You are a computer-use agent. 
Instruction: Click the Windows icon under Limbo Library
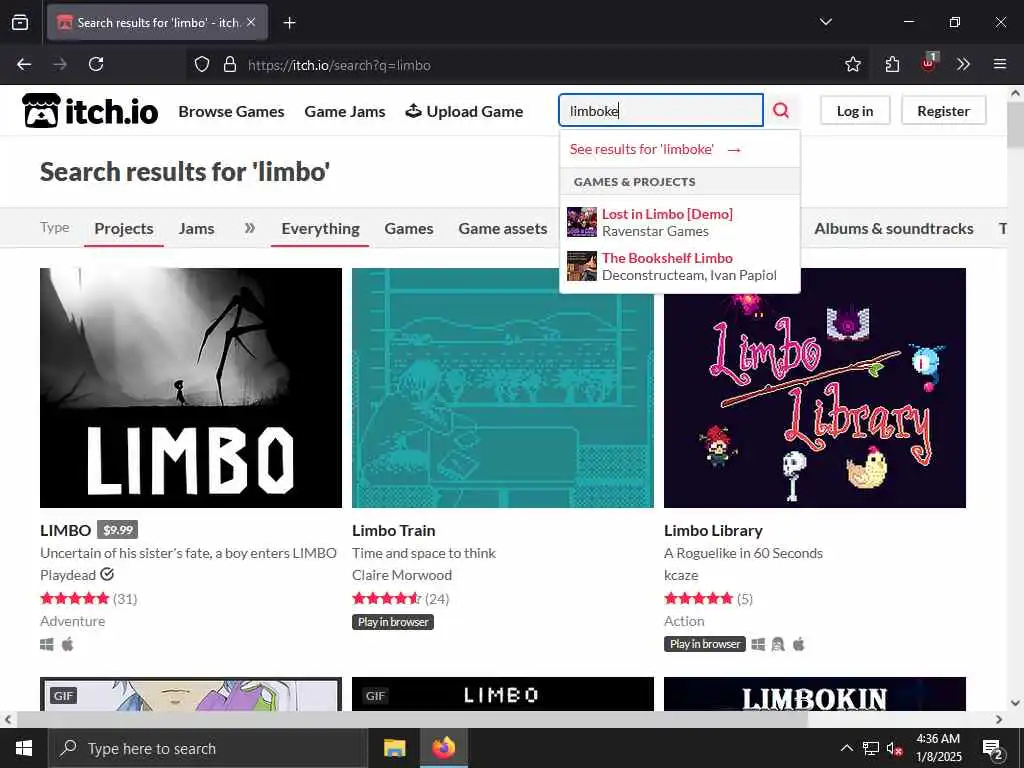pos(758,645)
